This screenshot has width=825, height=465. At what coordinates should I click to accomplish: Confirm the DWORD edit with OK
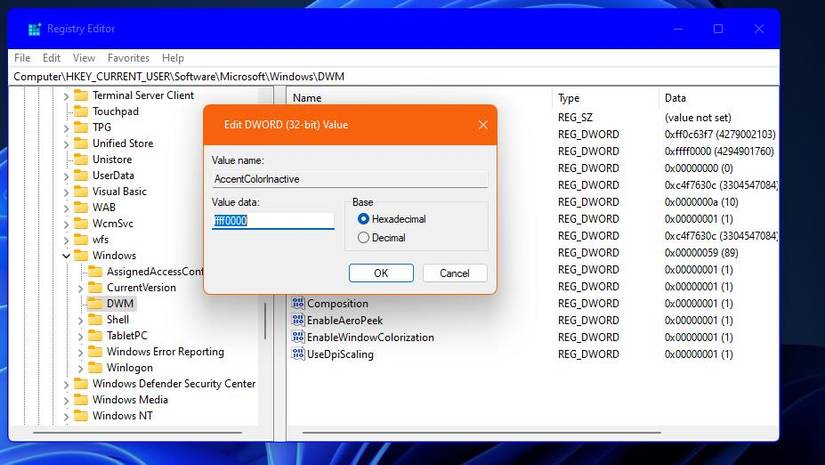tap(381, 273)
